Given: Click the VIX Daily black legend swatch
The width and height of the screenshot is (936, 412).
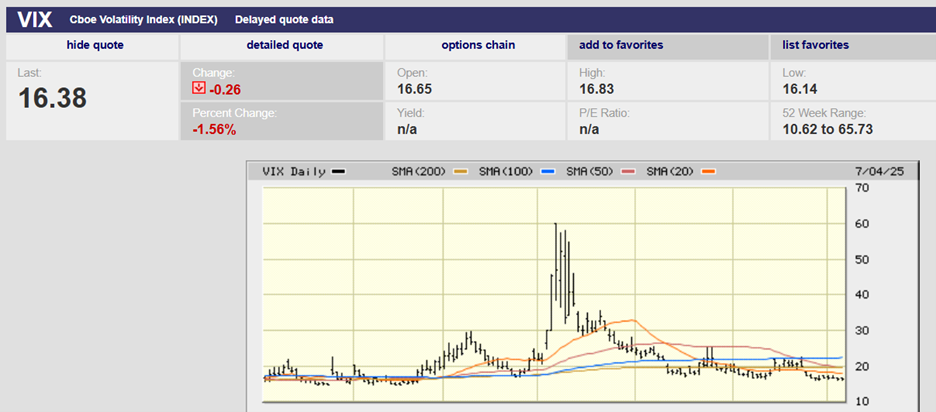Looking at the screenshot, I should coord(338,172).
